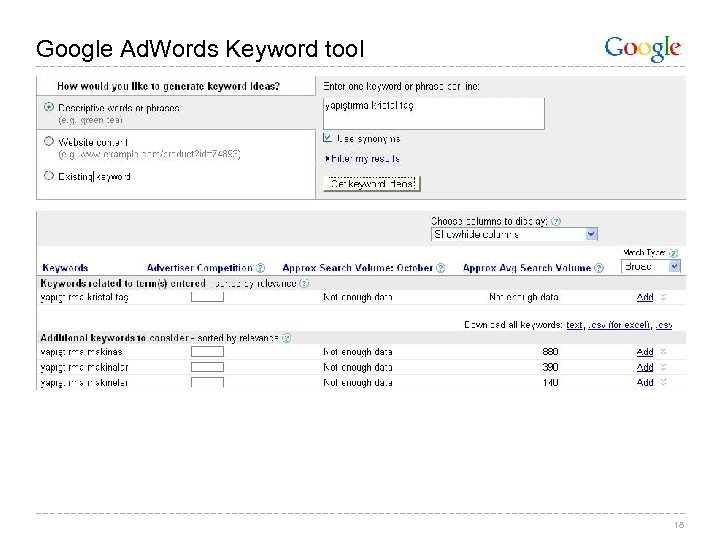Expand options arrow in the 140 row
Image resolution: width=720 pixels, height=540 pixels.
[x=664, y=382]
